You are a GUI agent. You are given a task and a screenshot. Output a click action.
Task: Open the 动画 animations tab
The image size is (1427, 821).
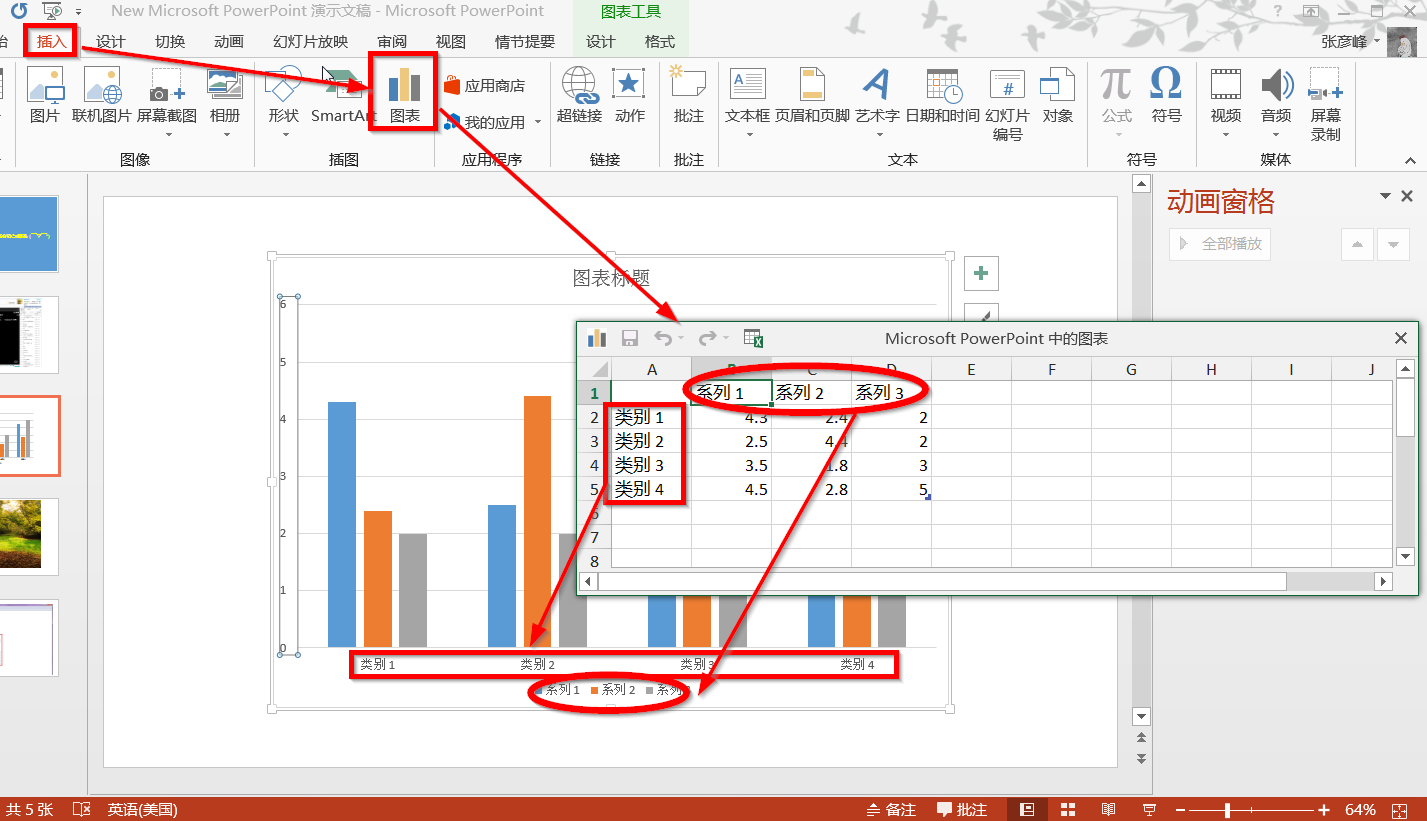(229, 42)
